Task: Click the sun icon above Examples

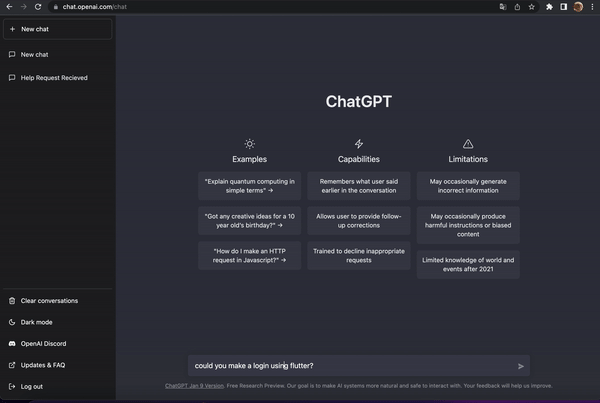Action: tap(249, 144)
